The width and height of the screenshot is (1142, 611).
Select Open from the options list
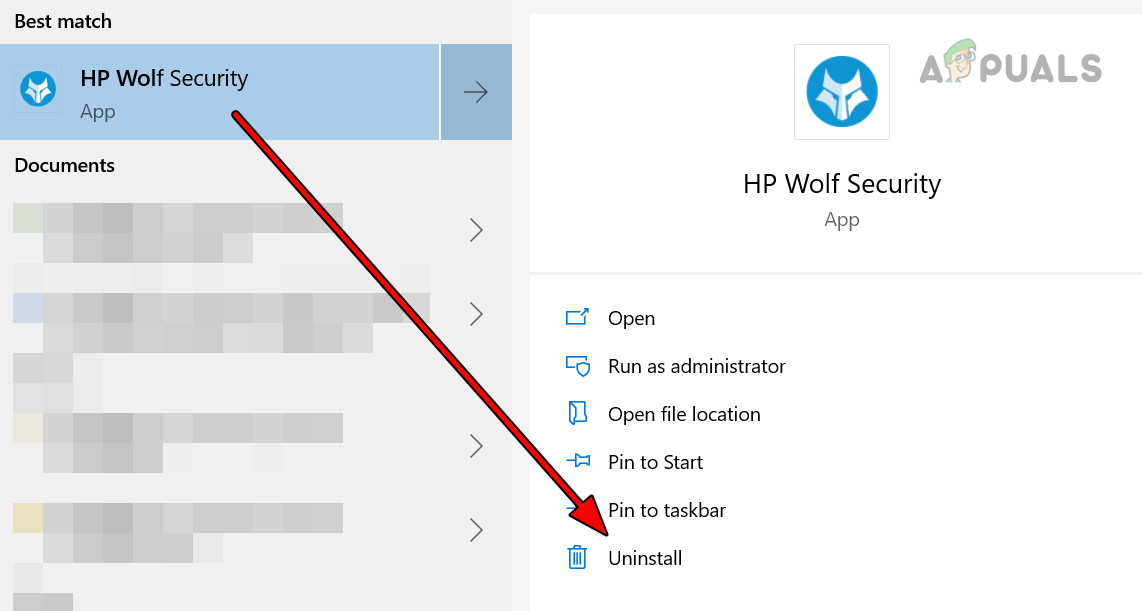[x=632, y=317]
